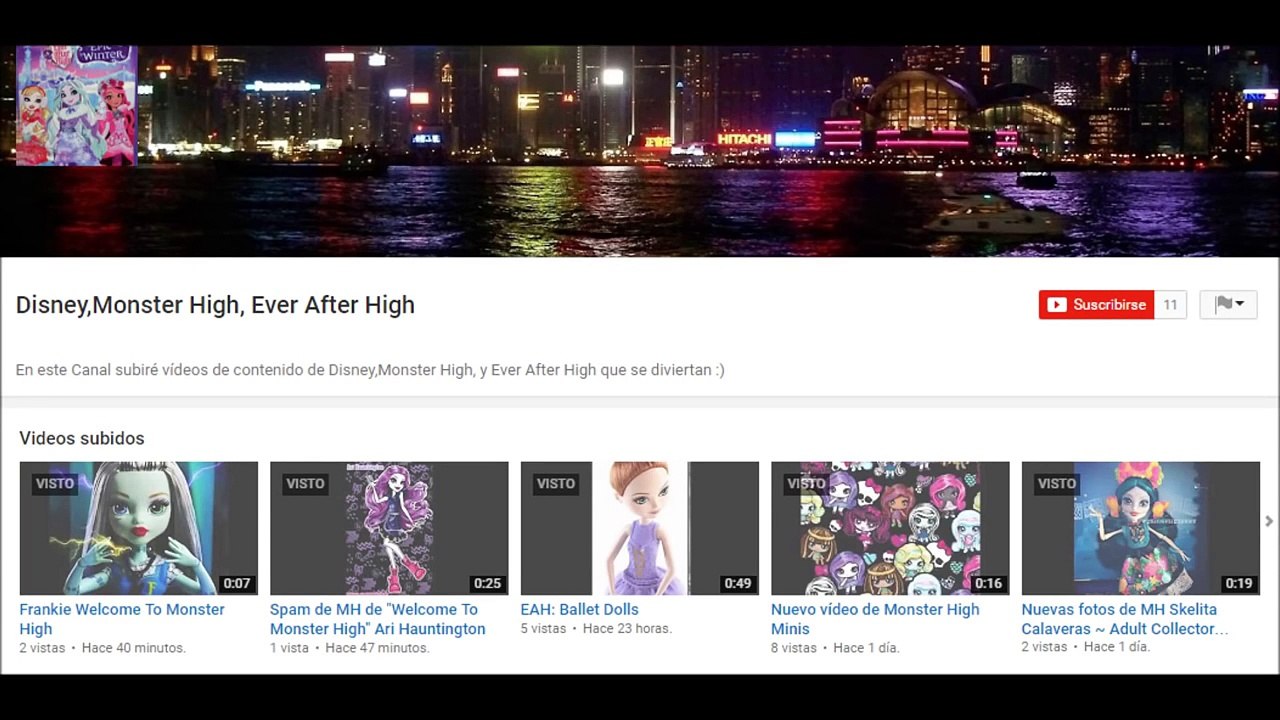This screenshot has width=1280, height=720.
Task: Open the title link Frankie Welcome To Monster High
Action: [122, 619]
